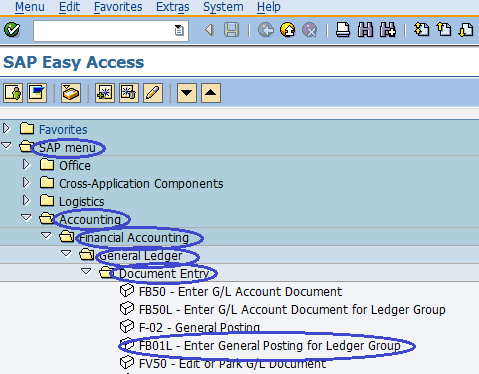Click the Add to Favorites icon
The image size is (479, 374).
point(105,93)
